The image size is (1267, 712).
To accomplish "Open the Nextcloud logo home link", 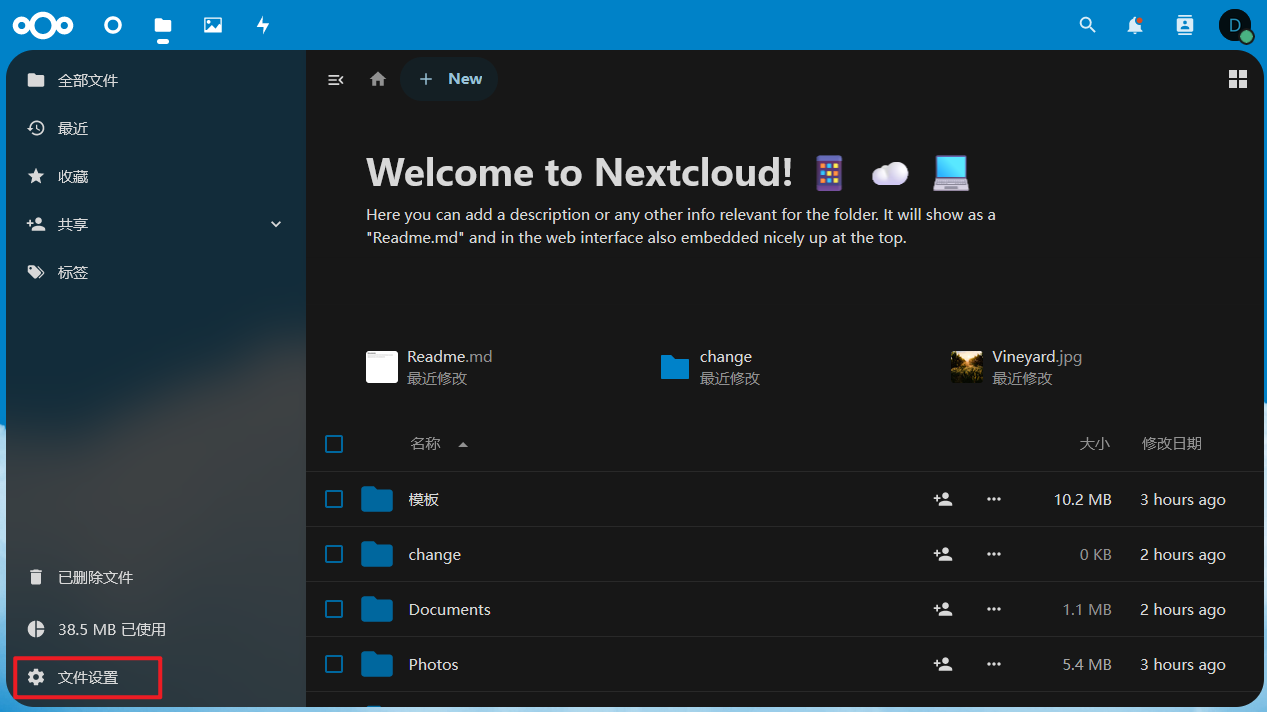I will [x=43, y=25].
